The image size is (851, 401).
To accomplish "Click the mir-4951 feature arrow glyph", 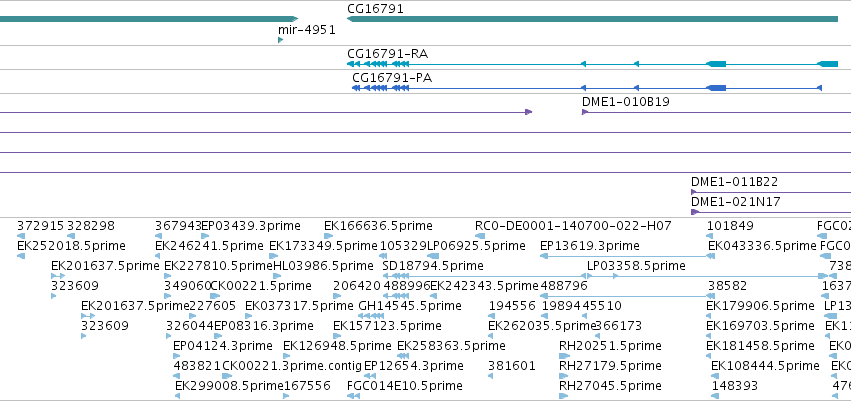I will point(280,40).
